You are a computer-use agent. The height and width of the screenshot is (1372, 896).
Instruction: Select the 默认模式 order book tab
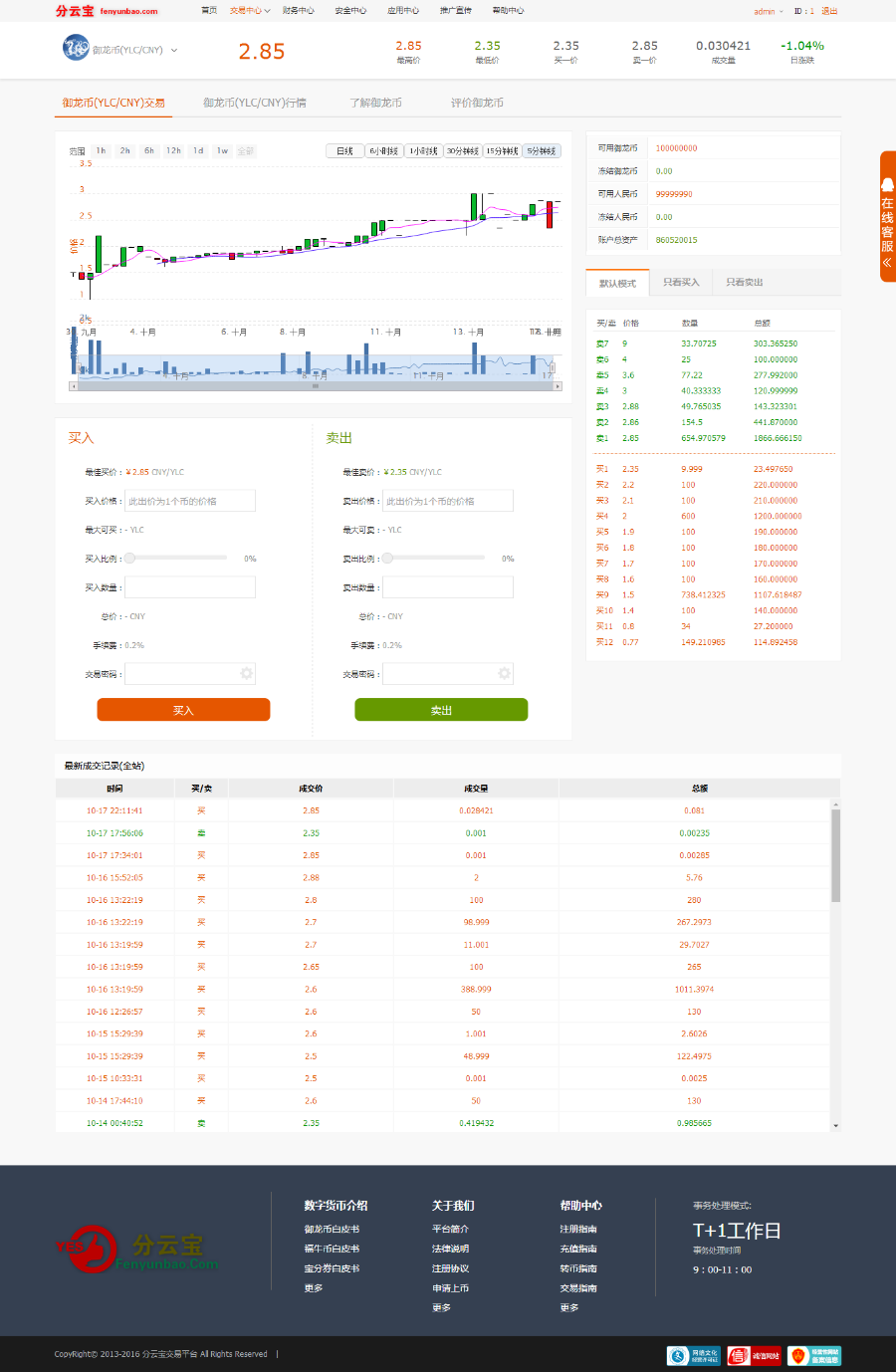(x=617, y=283)
